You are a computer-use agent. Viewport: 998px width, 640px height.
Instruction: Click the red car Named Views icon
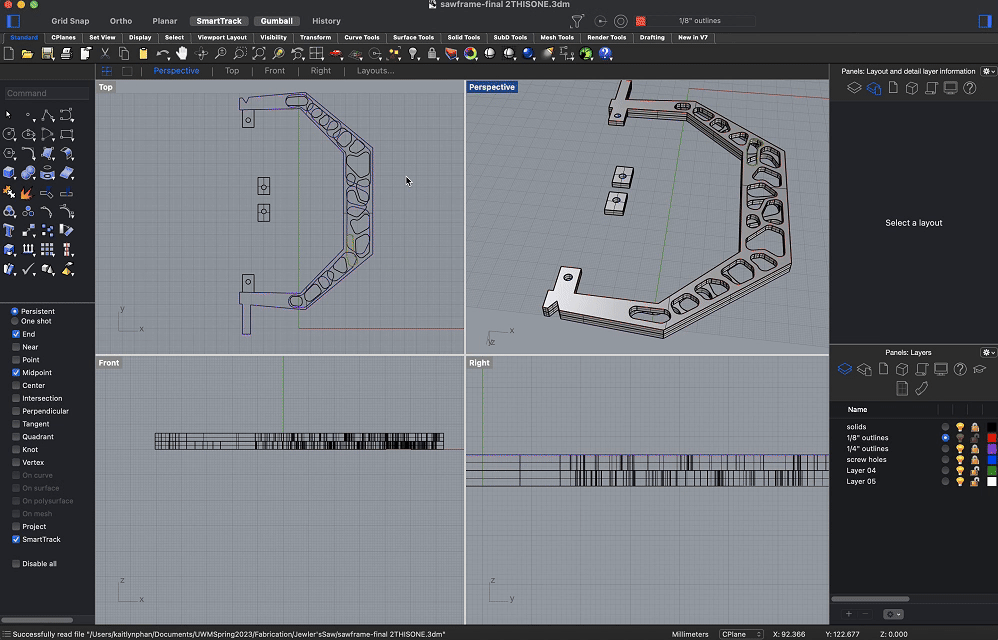tap(336, 53)
